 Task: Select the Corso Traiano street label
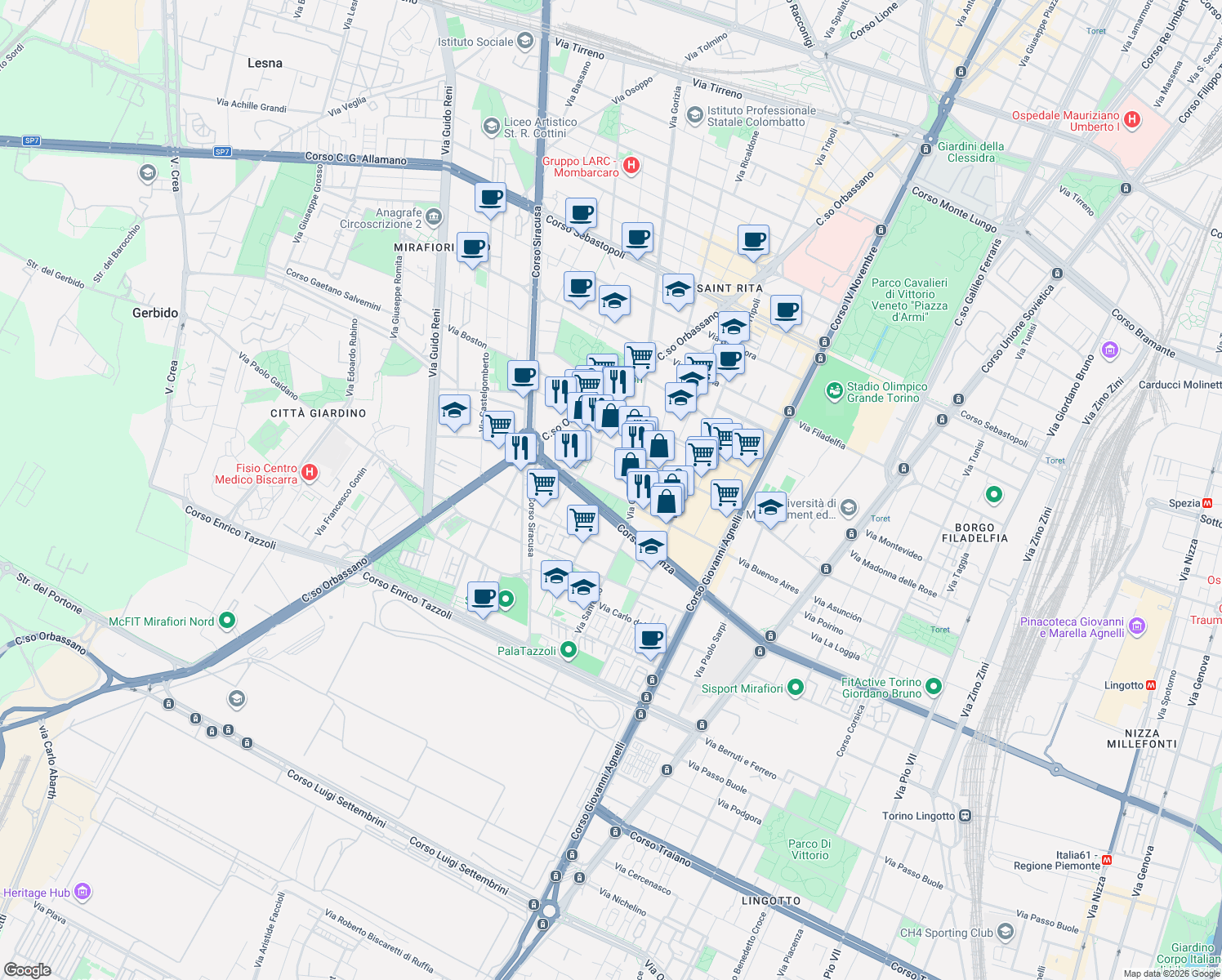[661, 849]
